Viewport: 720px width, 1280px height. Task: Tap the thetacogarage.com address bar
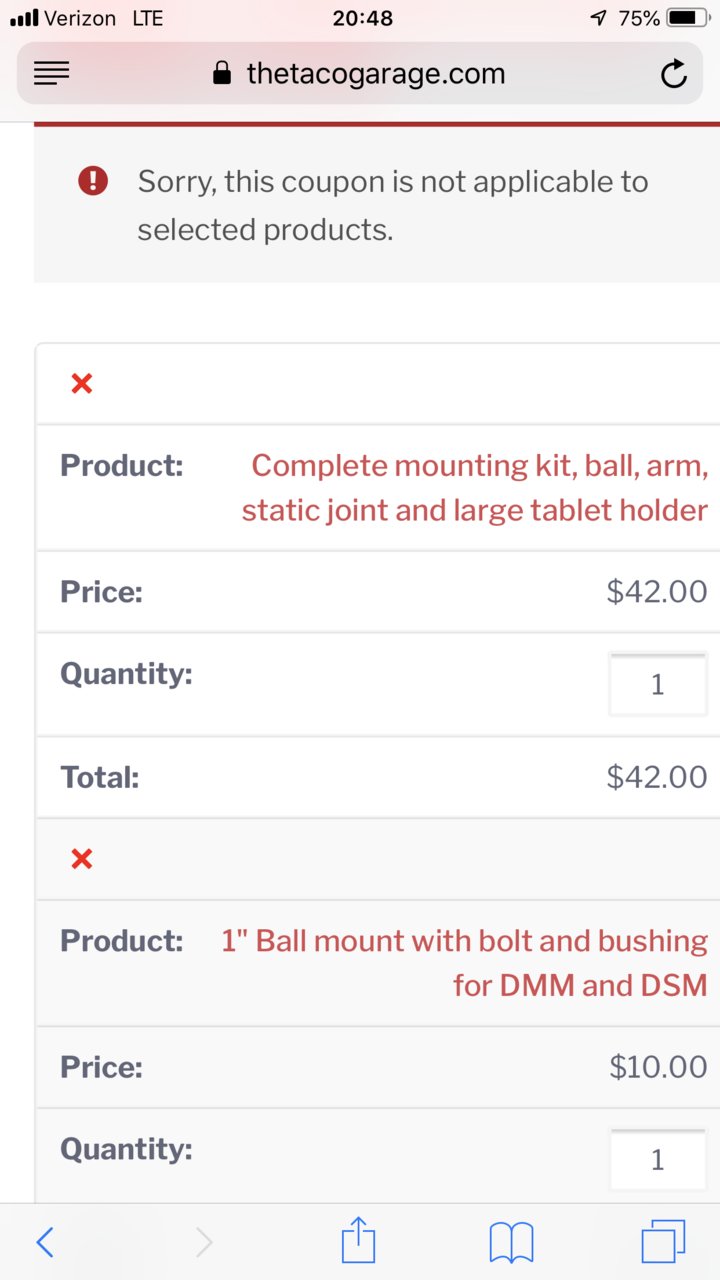(x=360, y=74)
